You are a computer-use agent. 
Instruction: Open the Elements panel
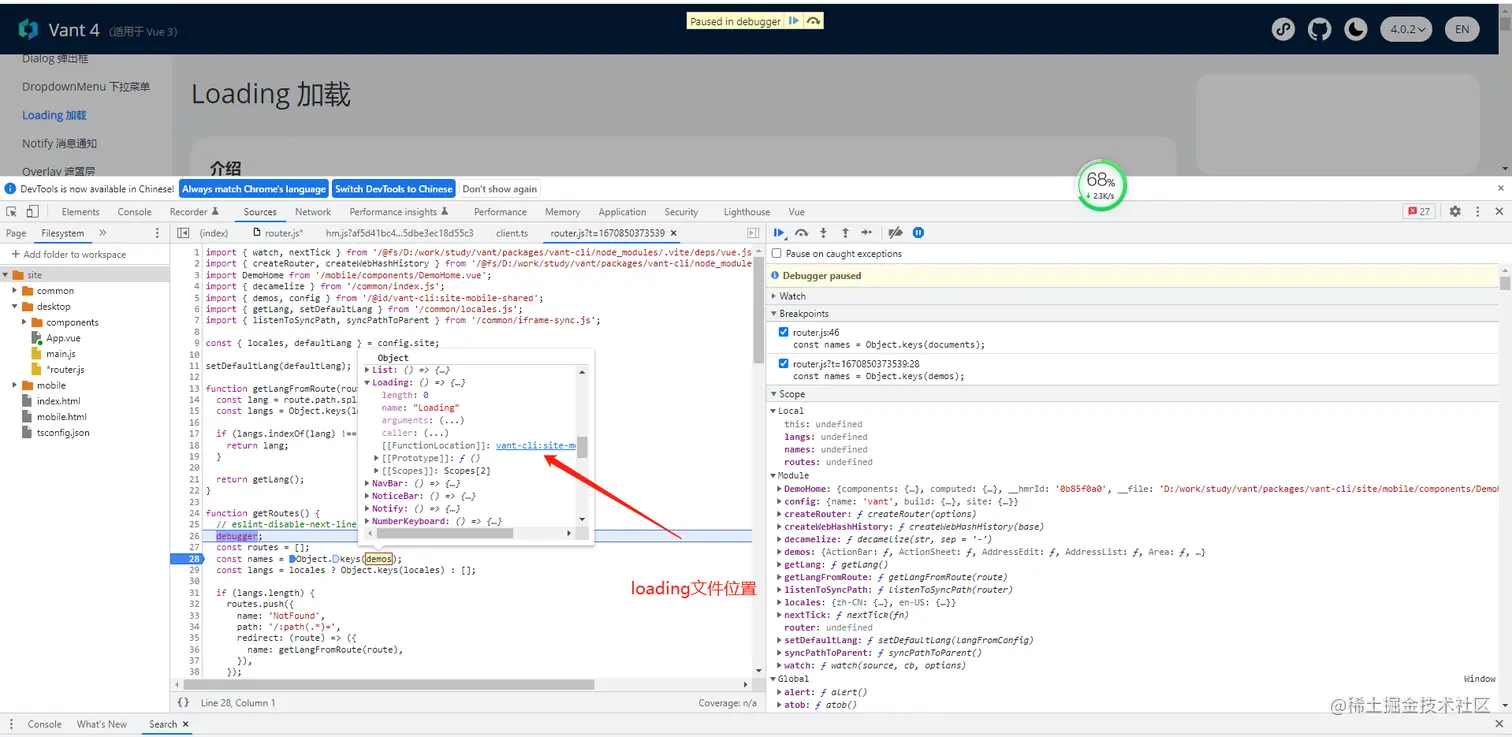(x=80, y=212)
